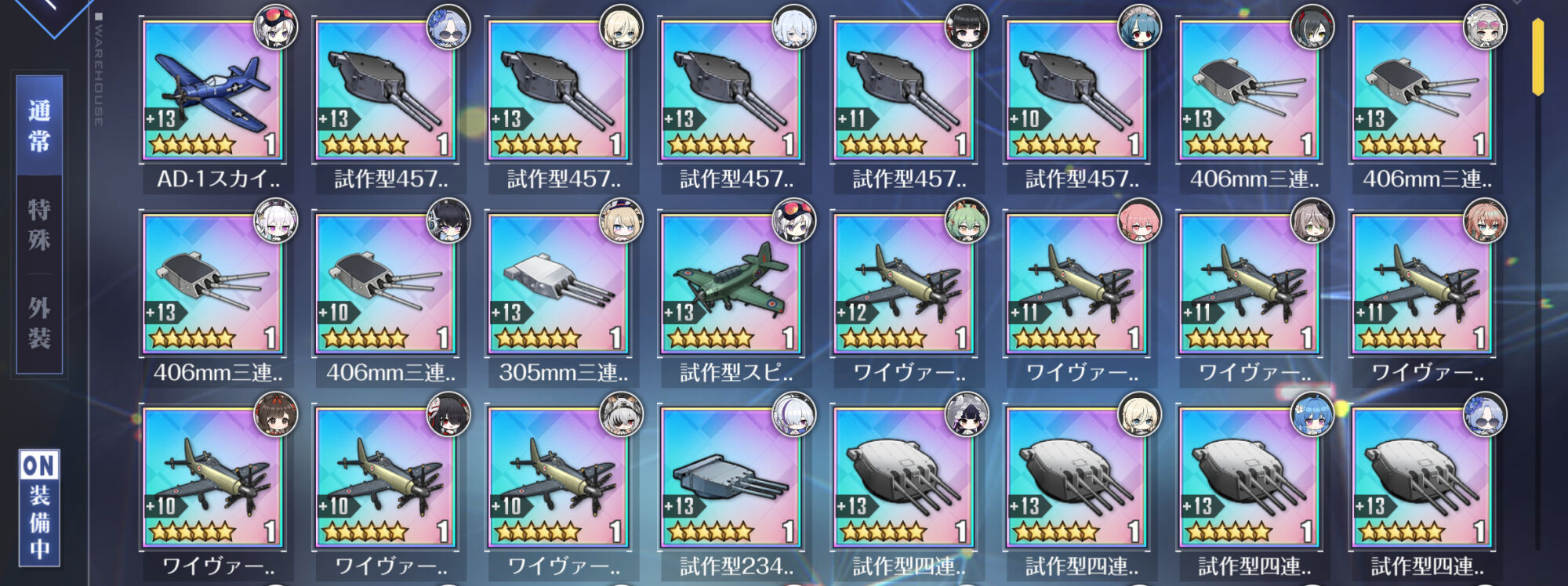Switch to the 特殊 tab
The height and width of the screenshot is (586, 1568).
pos(39,225)
